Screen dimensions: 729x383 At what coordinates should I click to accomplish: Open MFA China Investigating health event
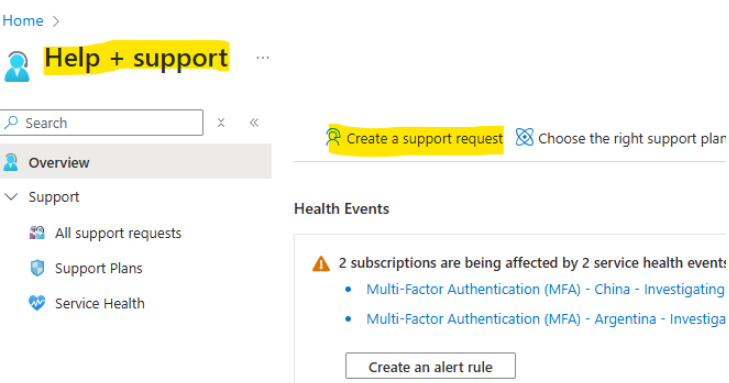545,289
